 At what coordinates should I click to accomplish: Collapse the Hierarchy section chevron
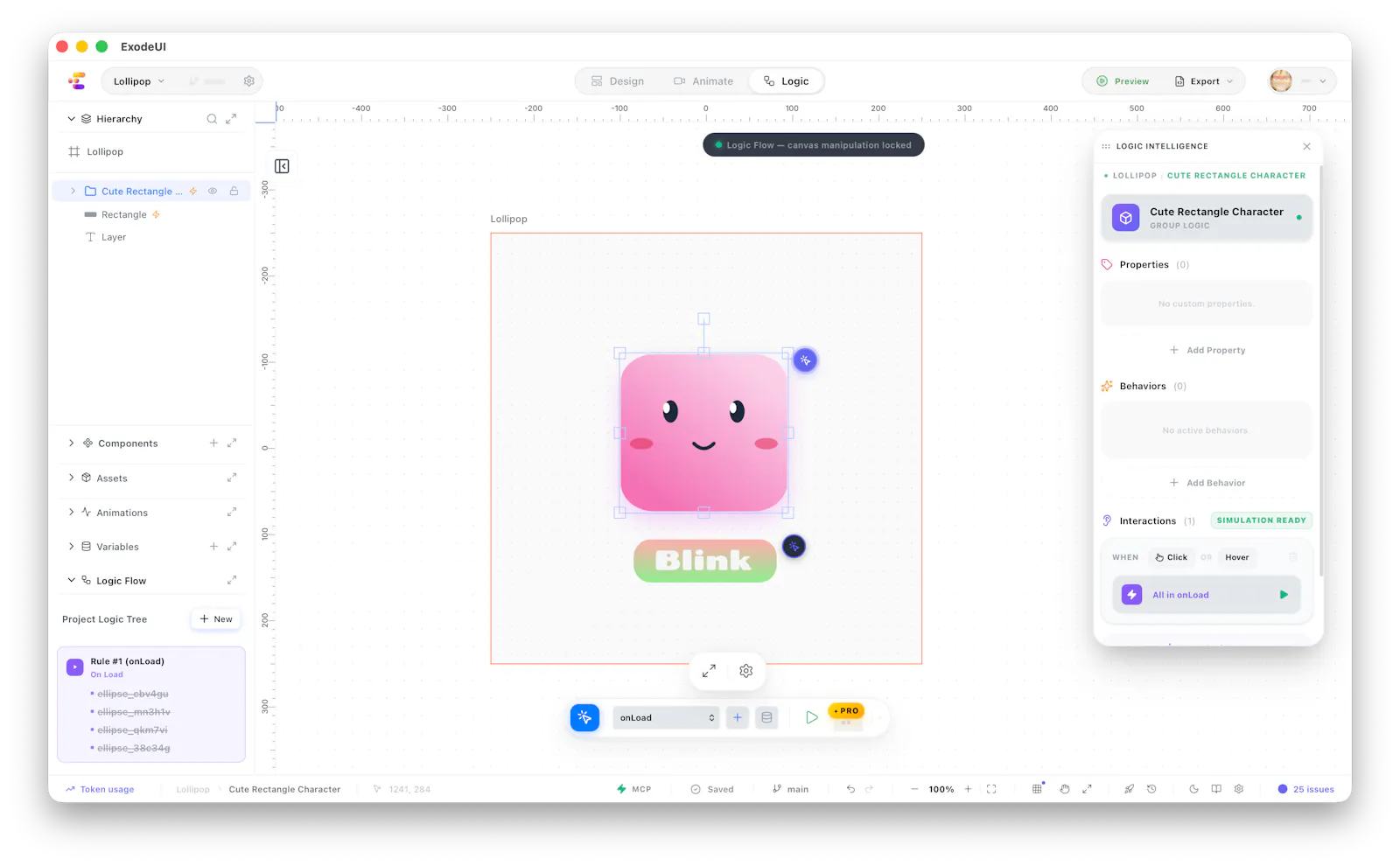72,119
